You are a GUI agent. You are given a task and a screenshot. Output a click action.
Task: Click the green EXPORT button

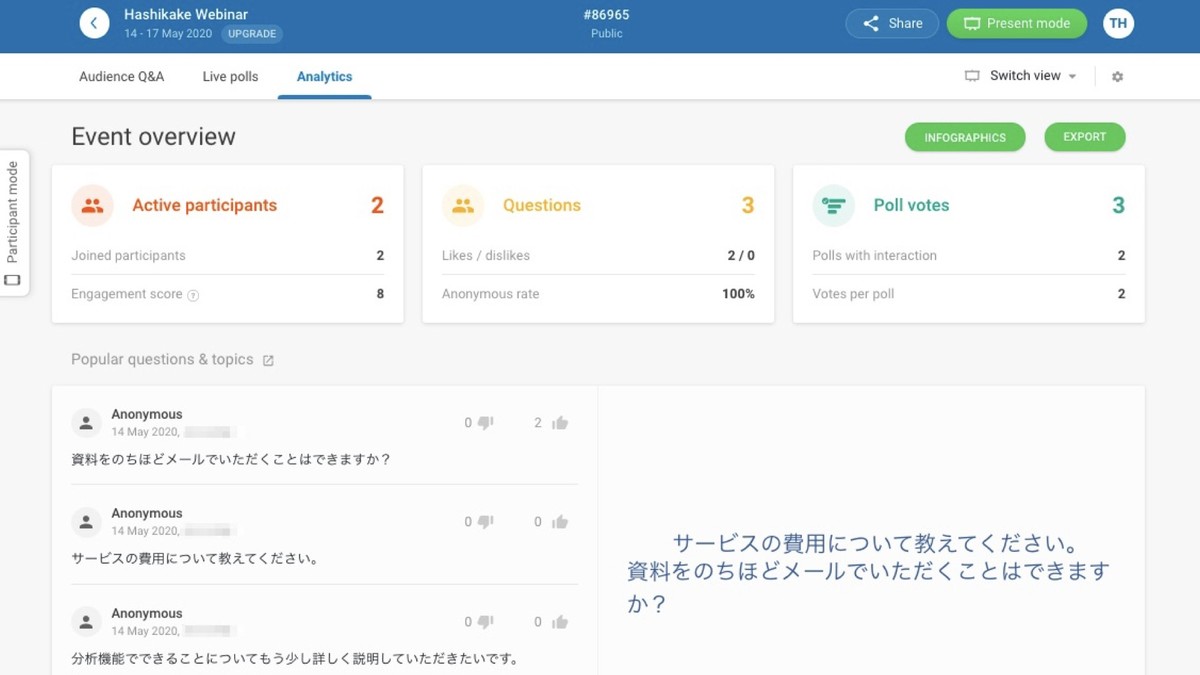(x=1084, y=137)
